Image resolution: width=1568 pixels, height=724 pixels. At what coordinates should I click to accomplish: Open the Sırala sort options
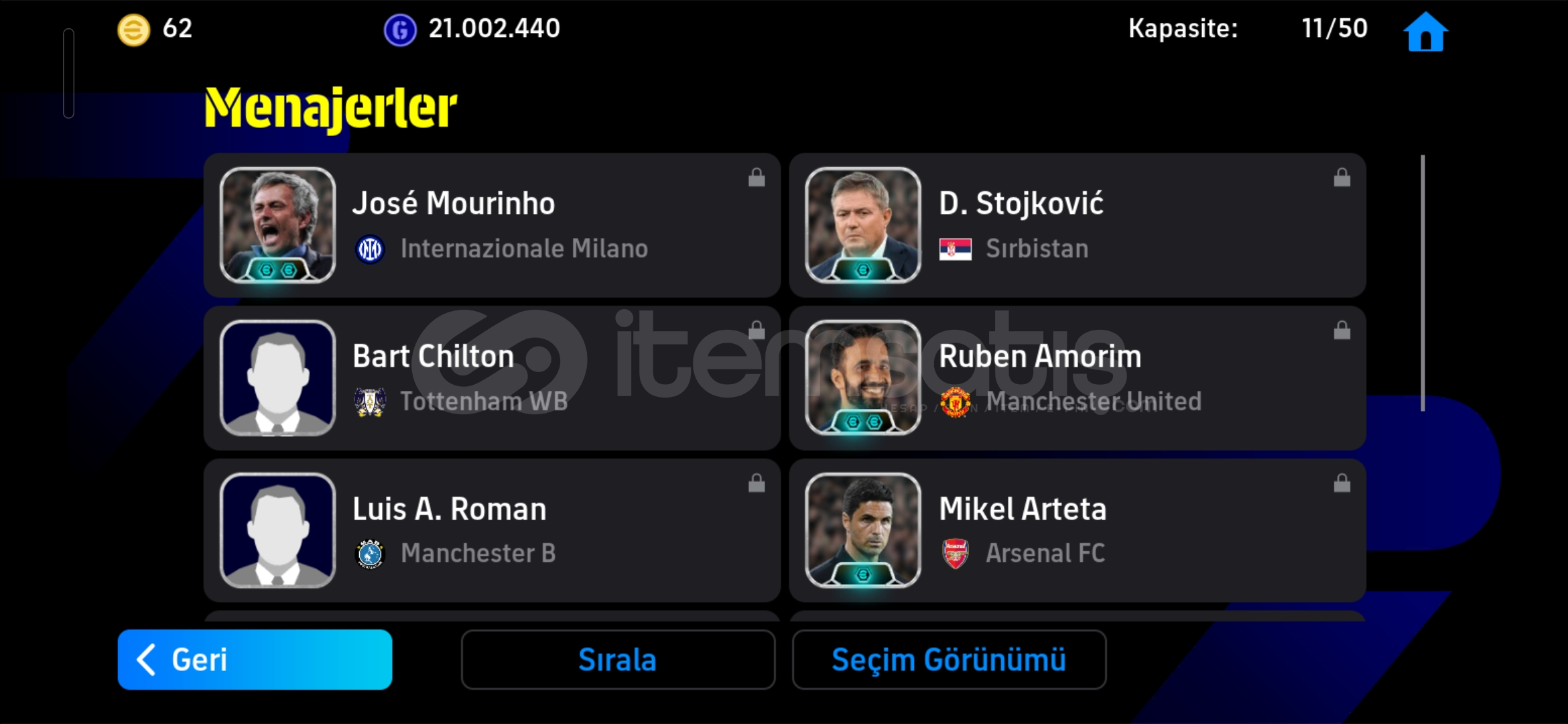point(618,660)
